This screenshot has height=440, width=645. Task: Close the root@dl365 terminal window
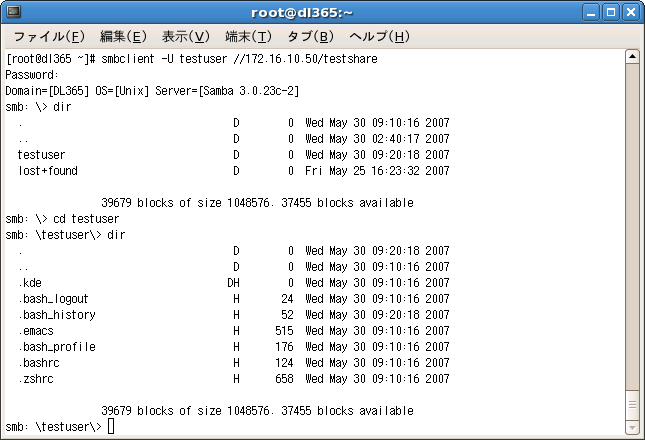pyautogui.click(x=631, y=13)
